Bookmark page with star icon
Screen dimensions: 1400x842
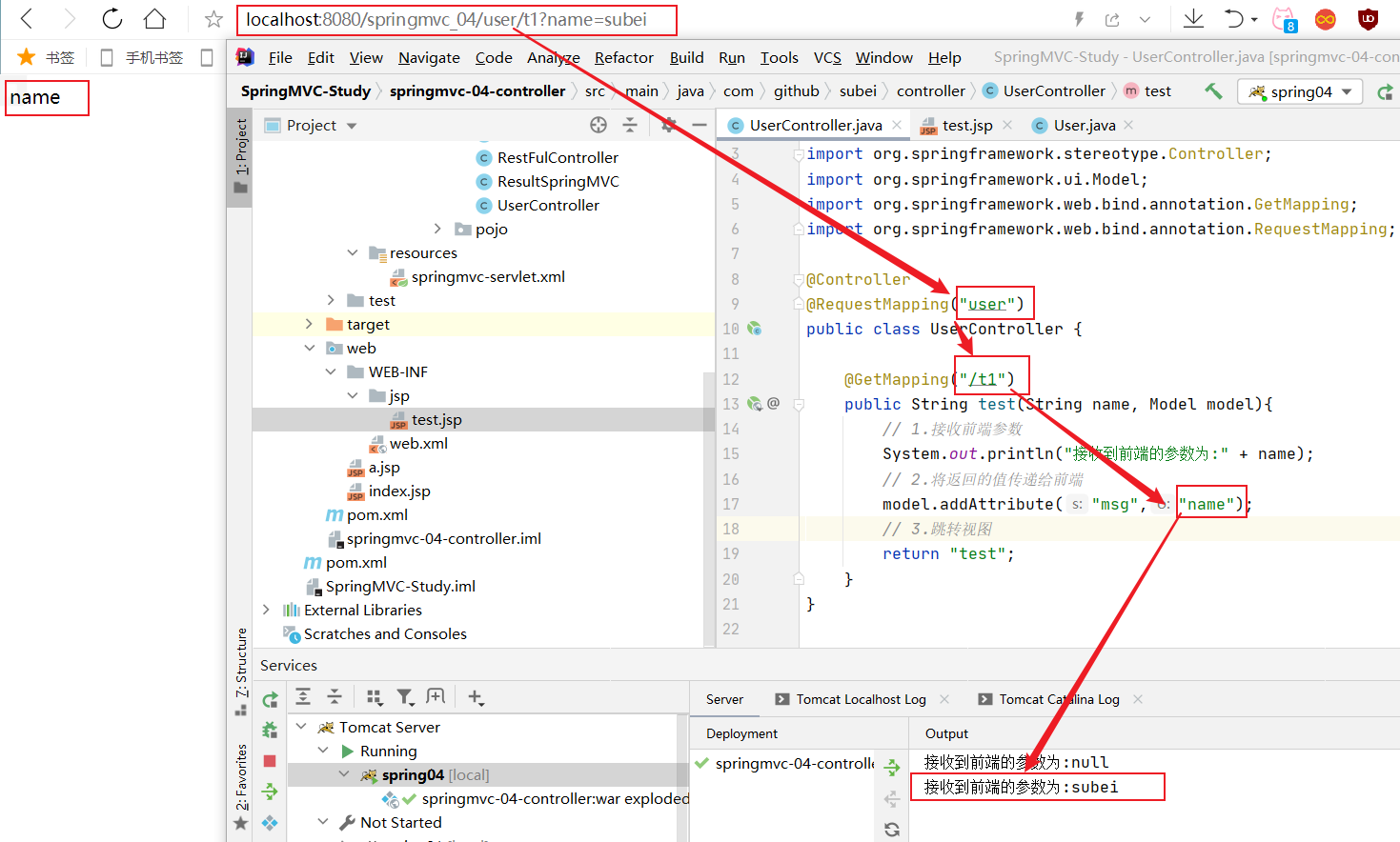point(213,19)
